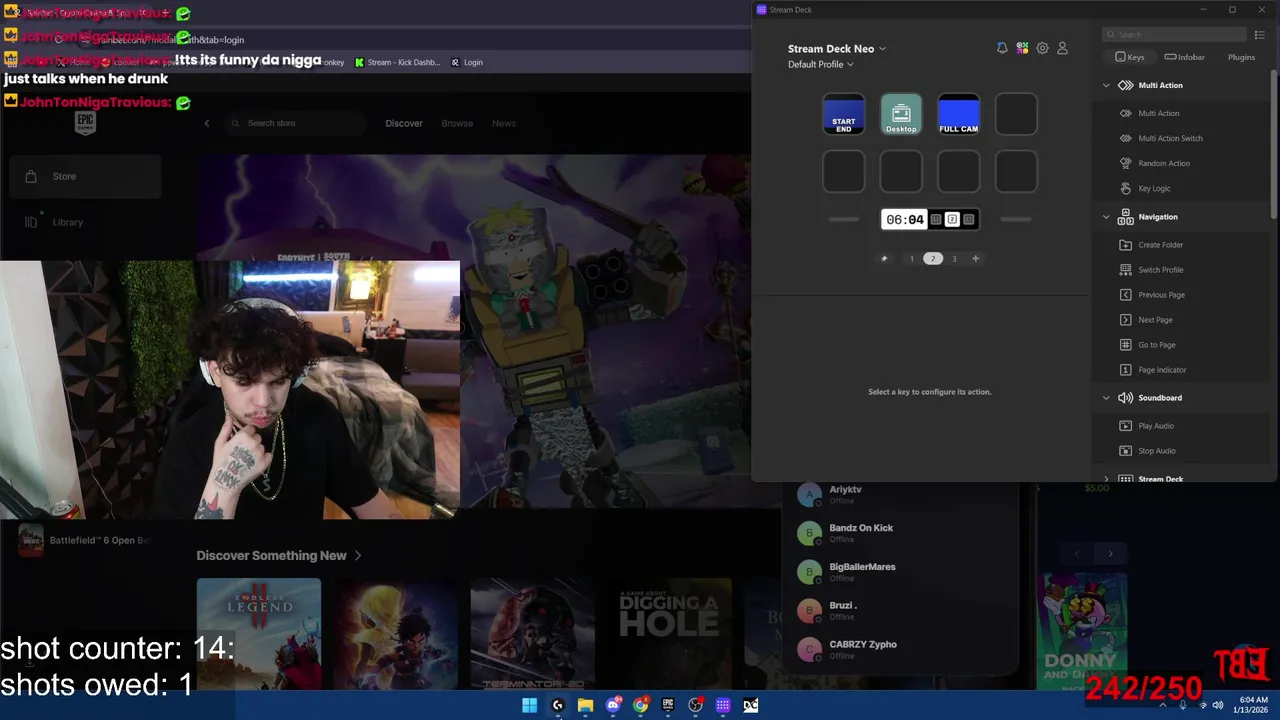Open Stream Deck purple taskbar icon
This screenshot has width=1280, height=720.
(x=723, y=705)
